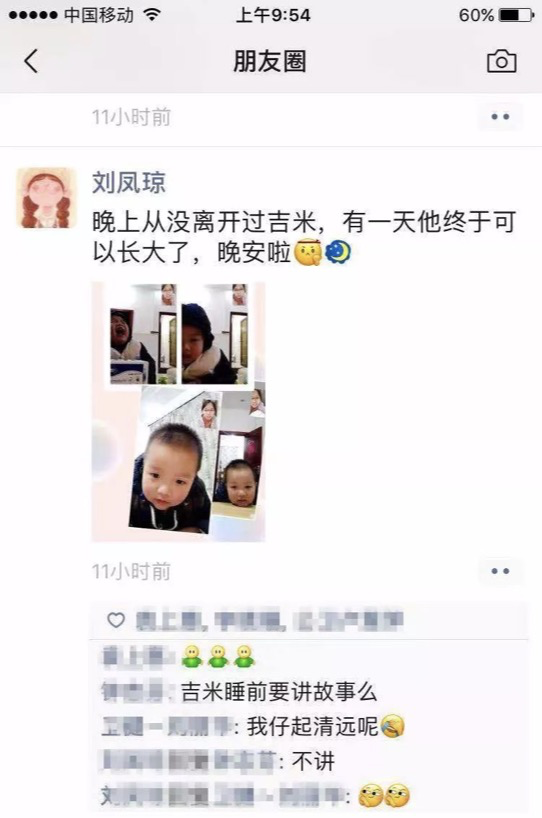This screenshot has width=542, height=818.
Task: Tap the heart likes icon
Action: click(116, 620)
